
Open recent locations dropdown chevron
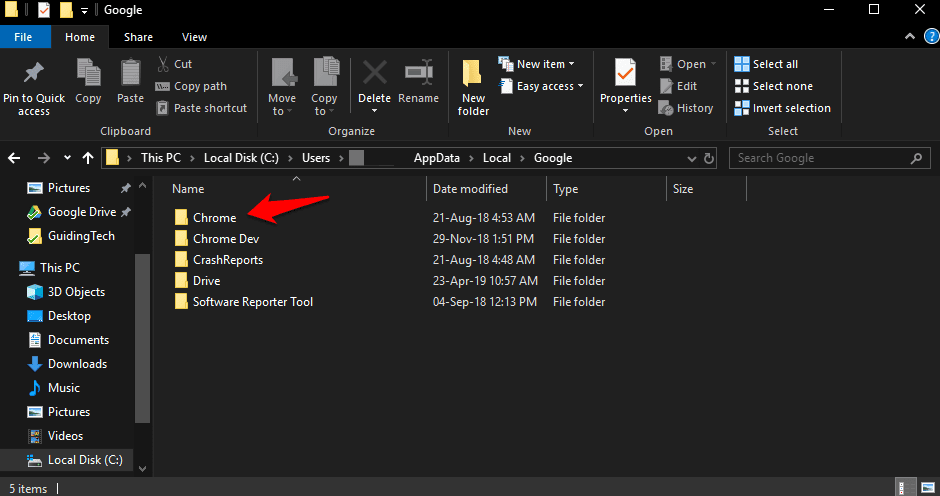[67, 158]
